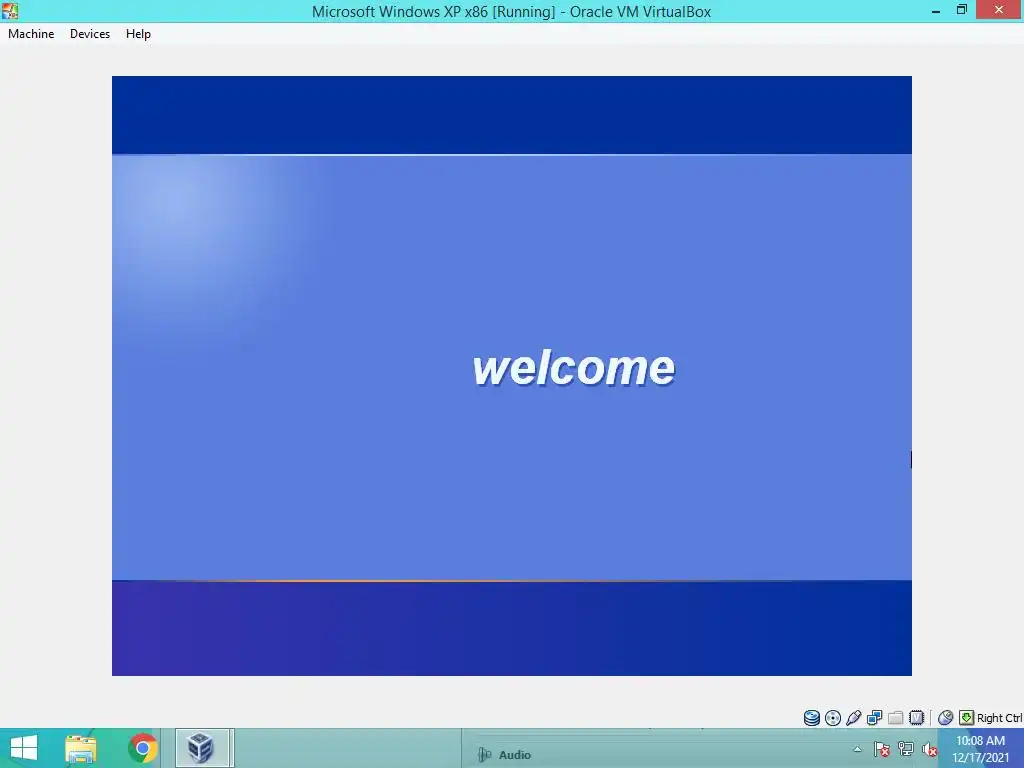Click the optical disc (CD/DVD) status icon
1024x768 pixels.
tap(833, 718)
